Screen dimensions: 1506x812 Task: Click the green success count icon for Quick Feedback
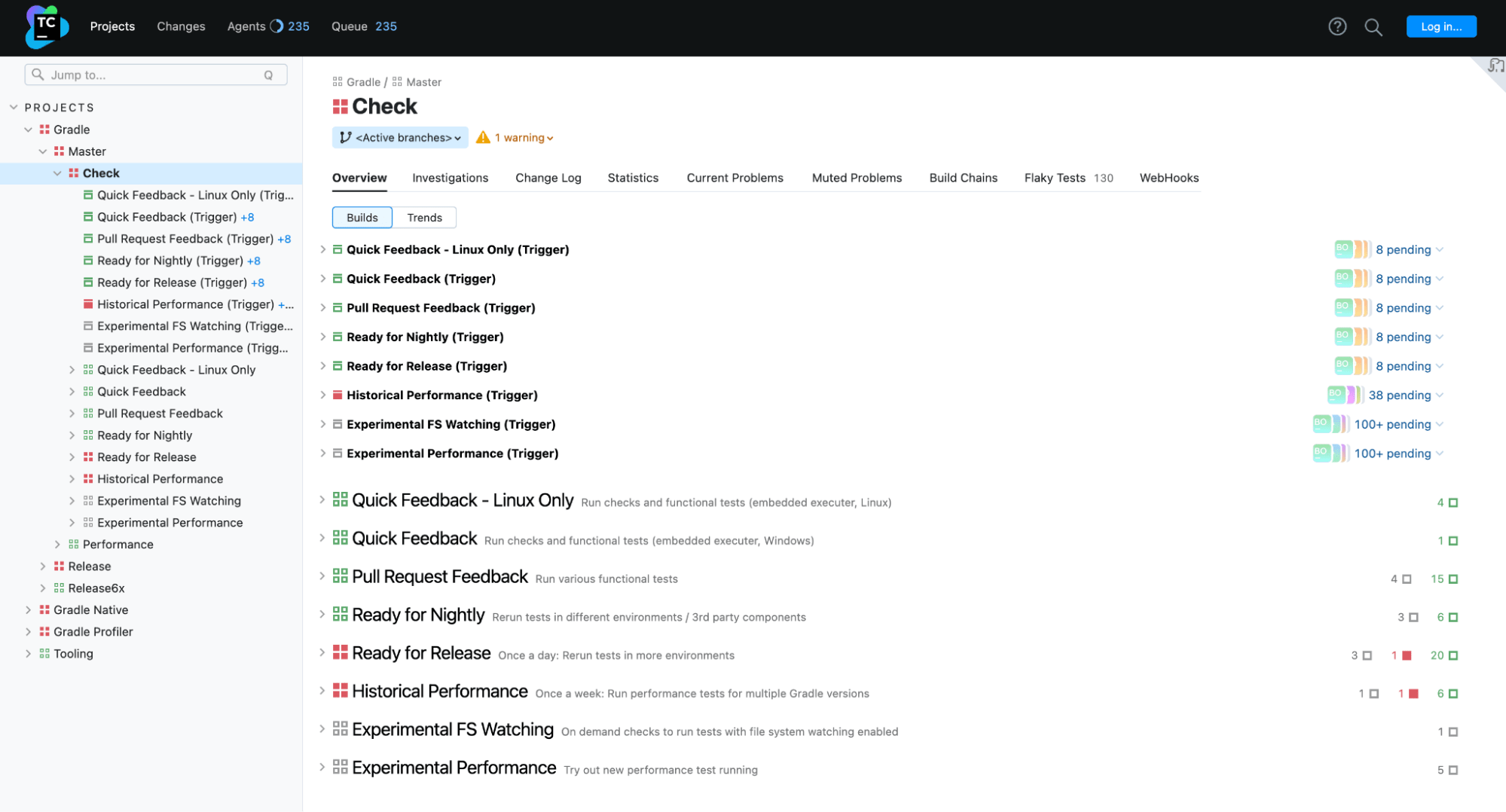pyautogui.click(x=1452, y=540)
